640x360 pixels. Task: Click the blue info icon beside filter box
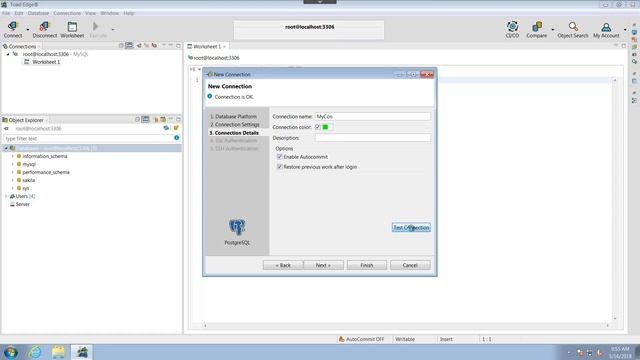[177, 138]
